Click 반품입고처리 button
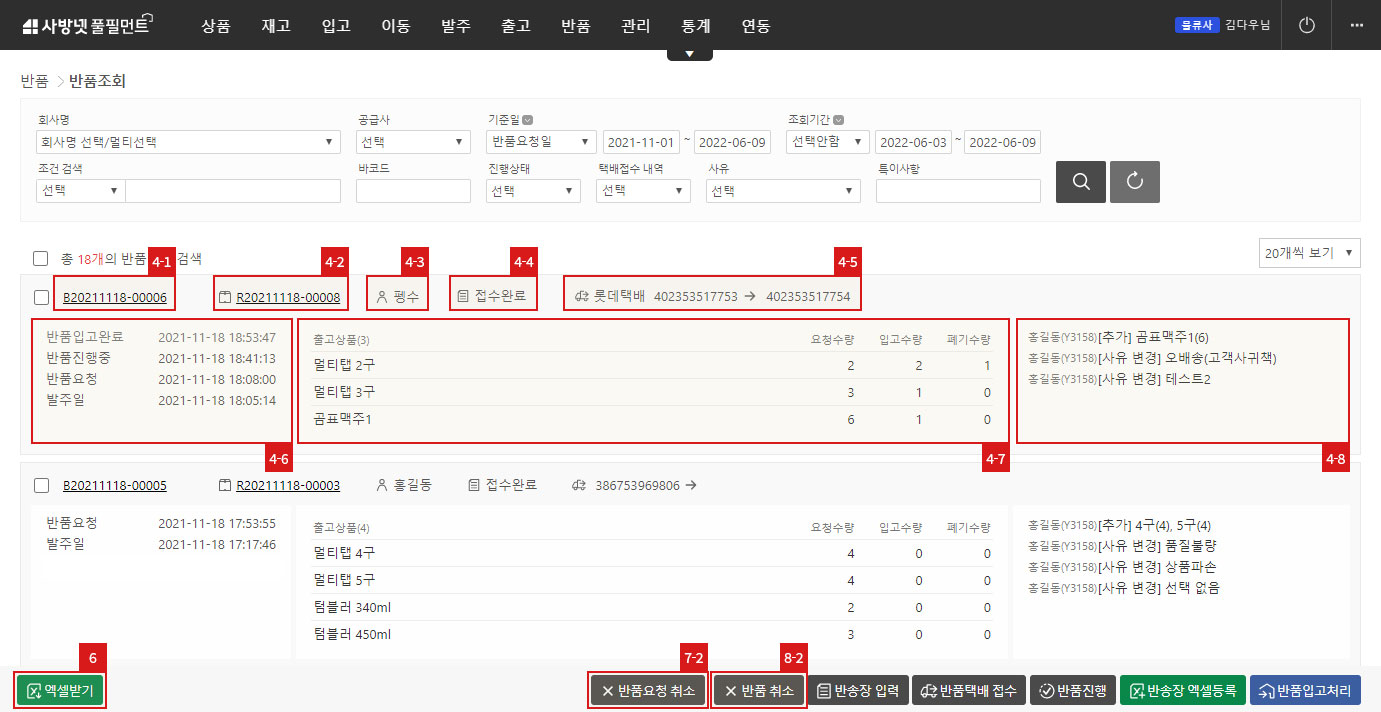 [x=1305, y=691]
